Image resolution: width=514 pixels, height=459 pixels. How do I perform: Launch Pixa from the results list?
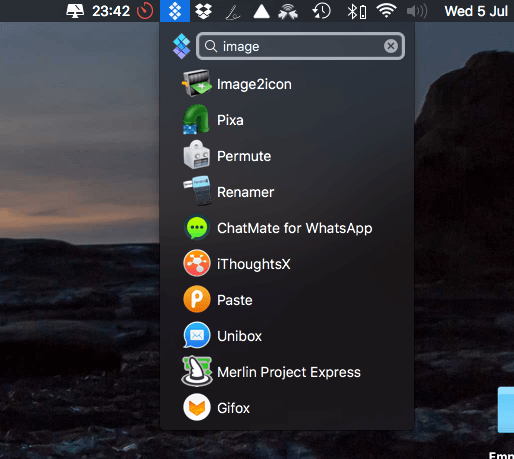[x=287, y=120]
